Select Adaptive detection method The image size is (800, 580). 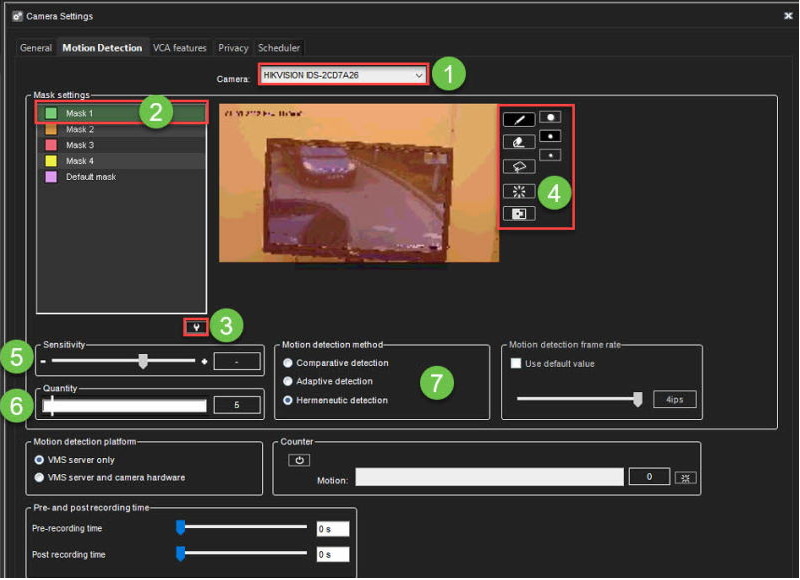tap(289, 381)
